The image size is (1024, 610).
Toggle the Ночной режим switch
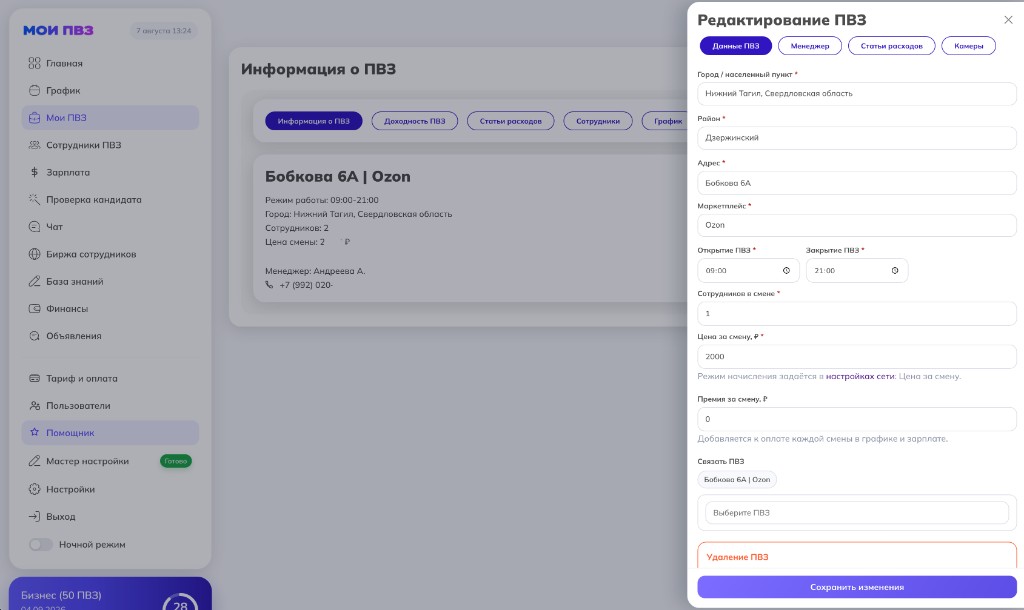[x=40, y=544]
